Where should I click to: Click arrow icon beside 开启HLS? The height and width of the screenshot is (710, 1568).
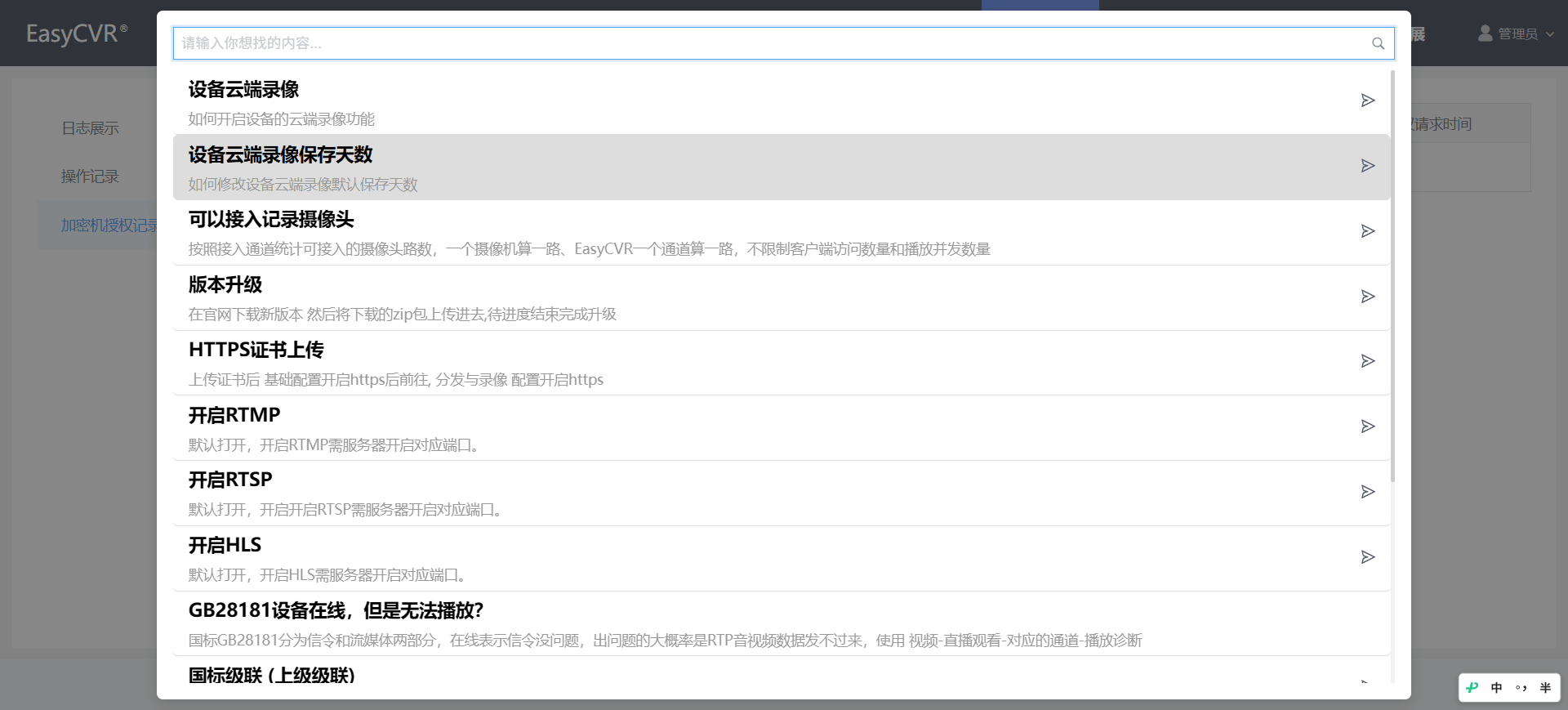click(1368, 557)
